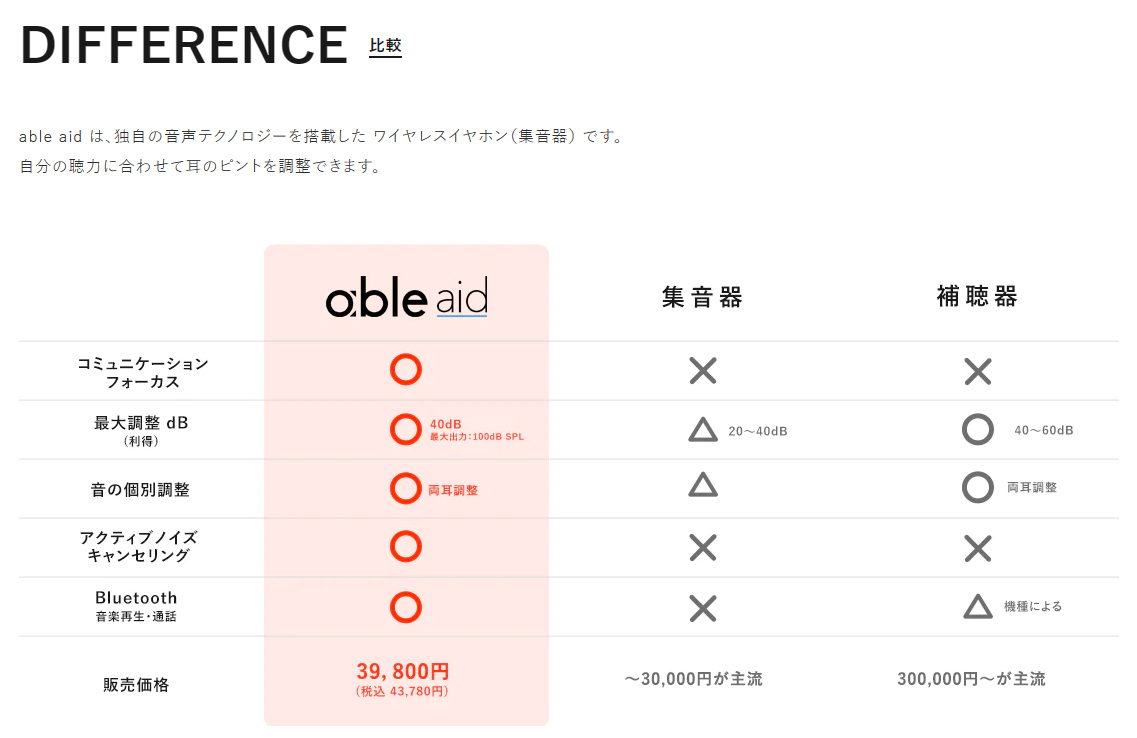Click the able aid logo
Screen dimensions: 1137x738
coord(406,297)
